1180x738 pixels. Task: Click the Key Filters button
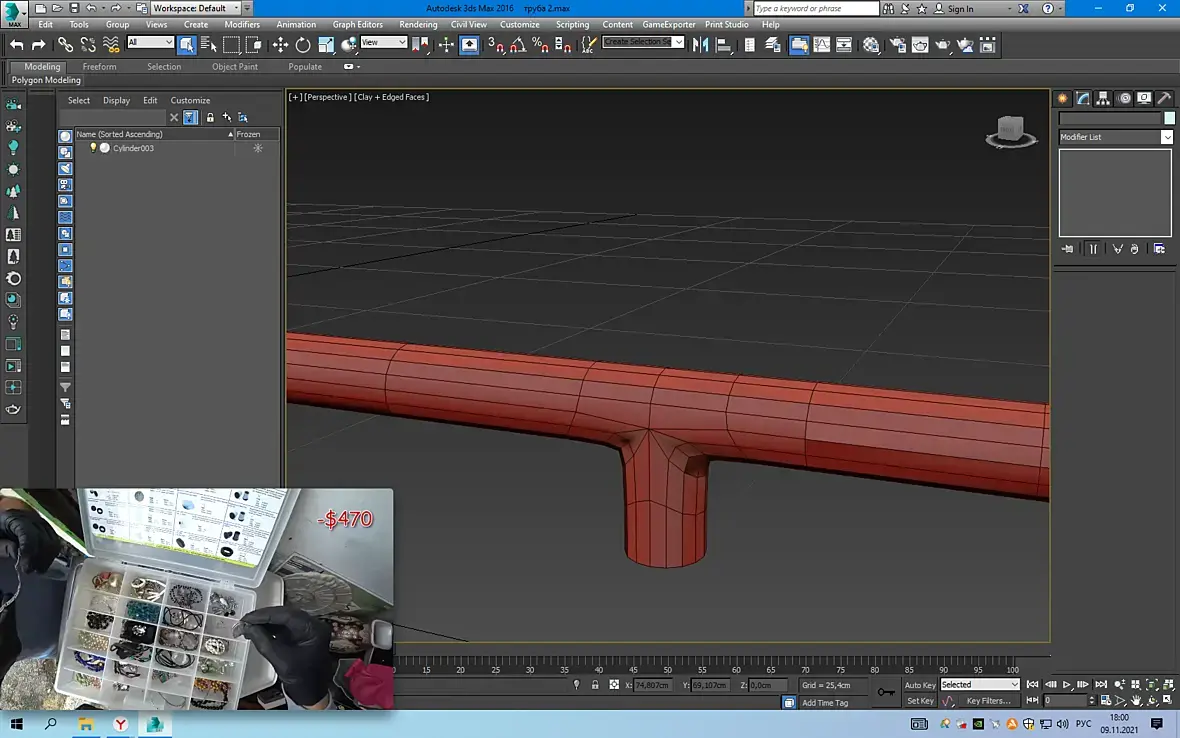coord(988,701)
